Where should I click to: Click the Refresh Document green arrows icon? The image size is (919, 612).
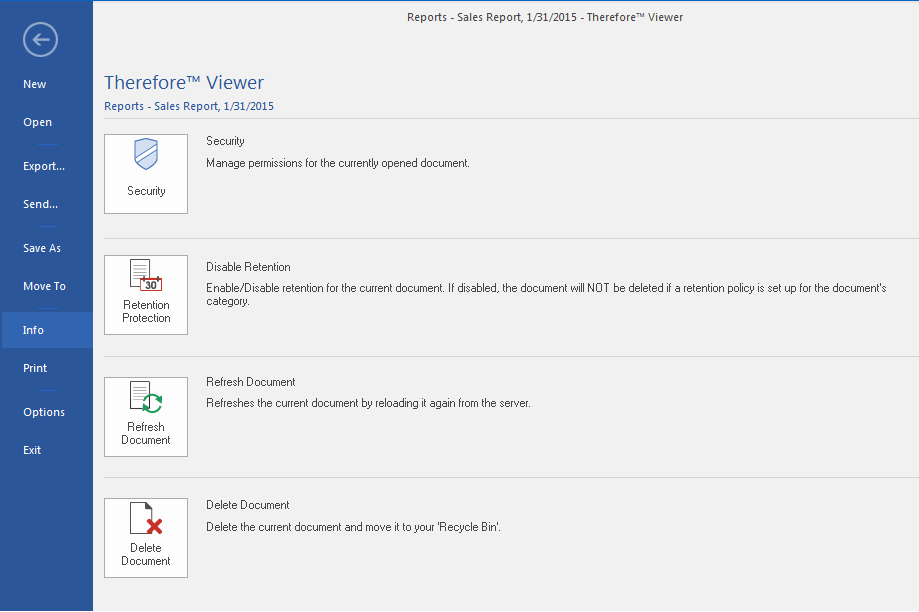pos(146,397)
